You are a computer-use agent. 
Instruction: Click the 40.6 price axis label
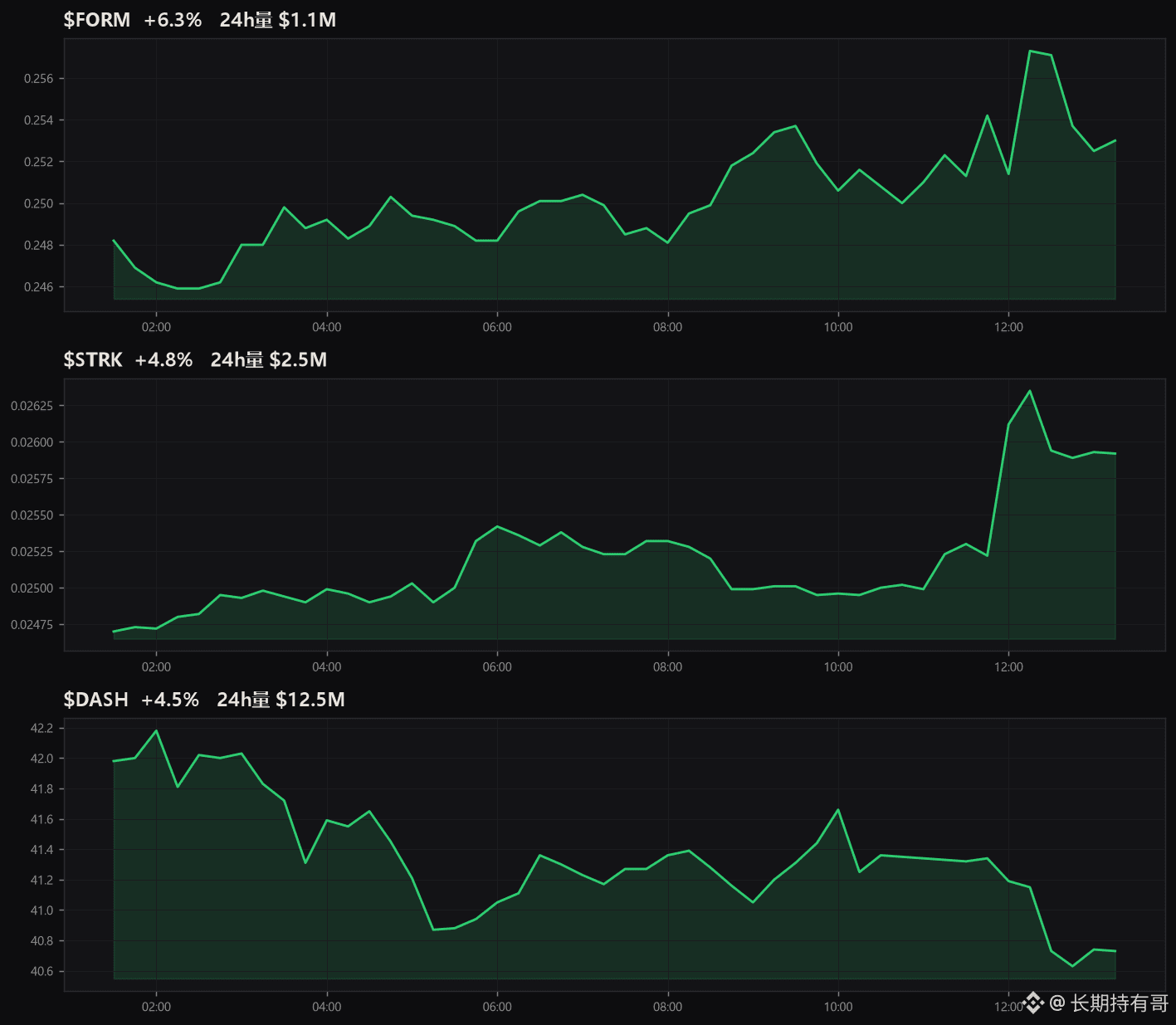(41, 972)
